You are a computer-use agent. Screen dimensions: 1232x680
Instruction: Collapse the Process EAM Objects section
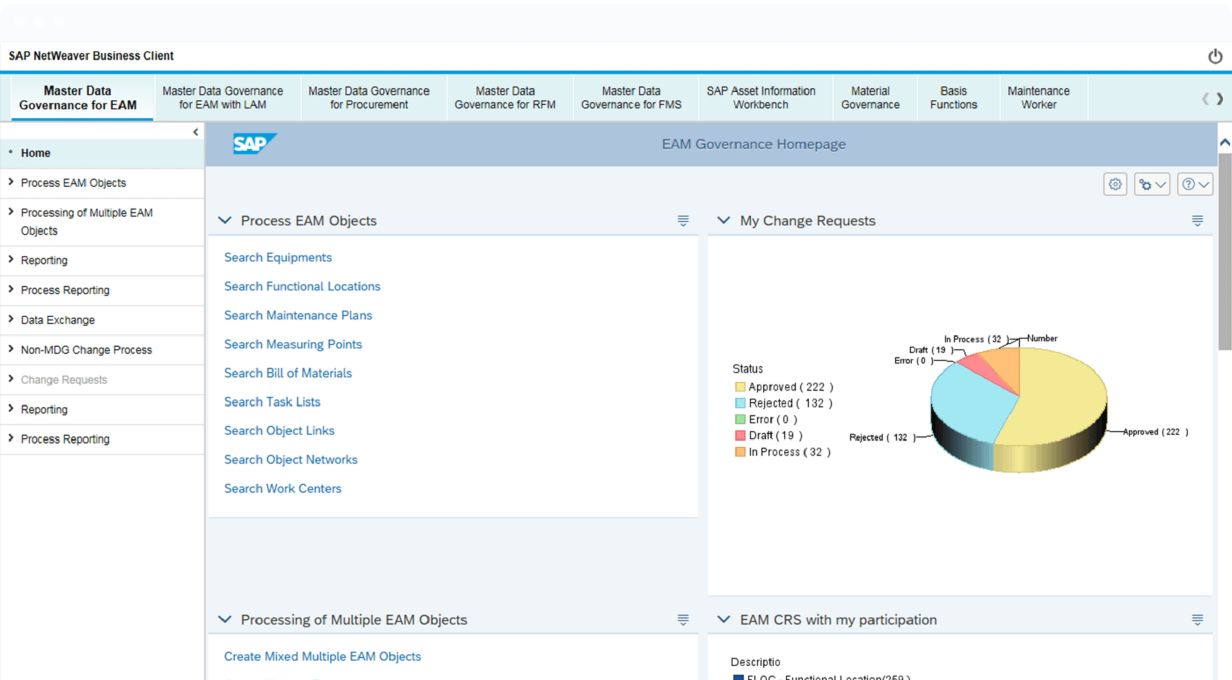click(225, 221)
